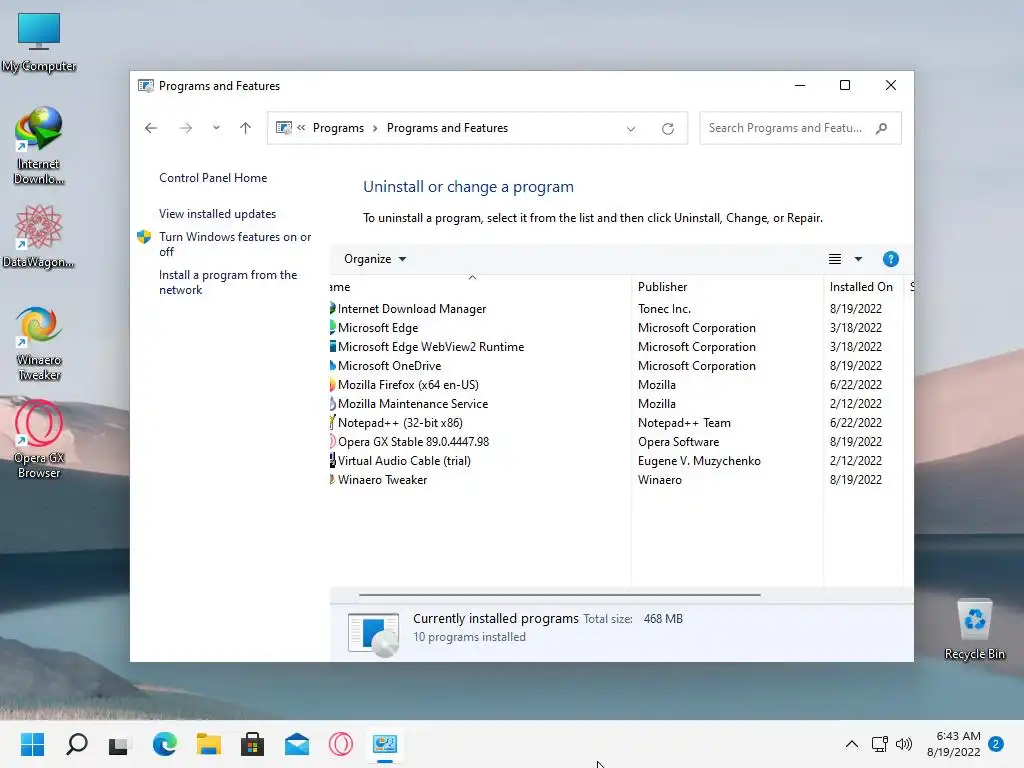Screen dimensions: 1024x768
Task: Launch Opera GX from taskbar
Action: pyautogui.click(x=341, y=744)
